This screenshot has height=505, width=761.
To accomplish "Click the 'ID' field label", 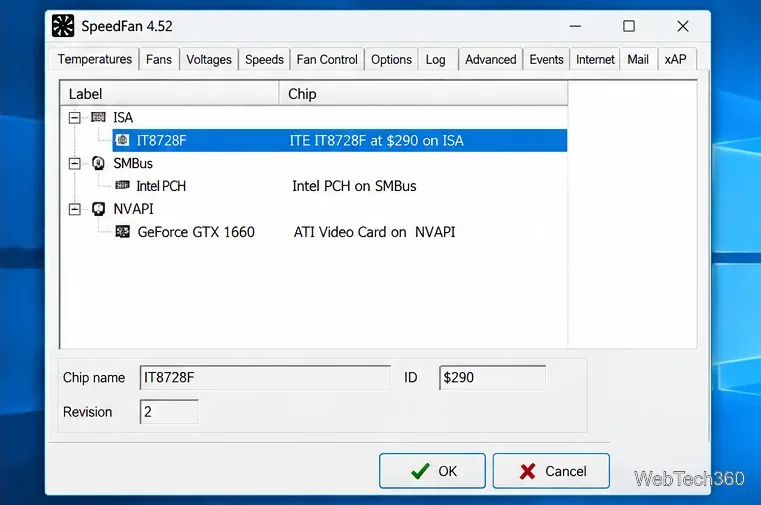I will pyautogui.click(x=411, y=377).
